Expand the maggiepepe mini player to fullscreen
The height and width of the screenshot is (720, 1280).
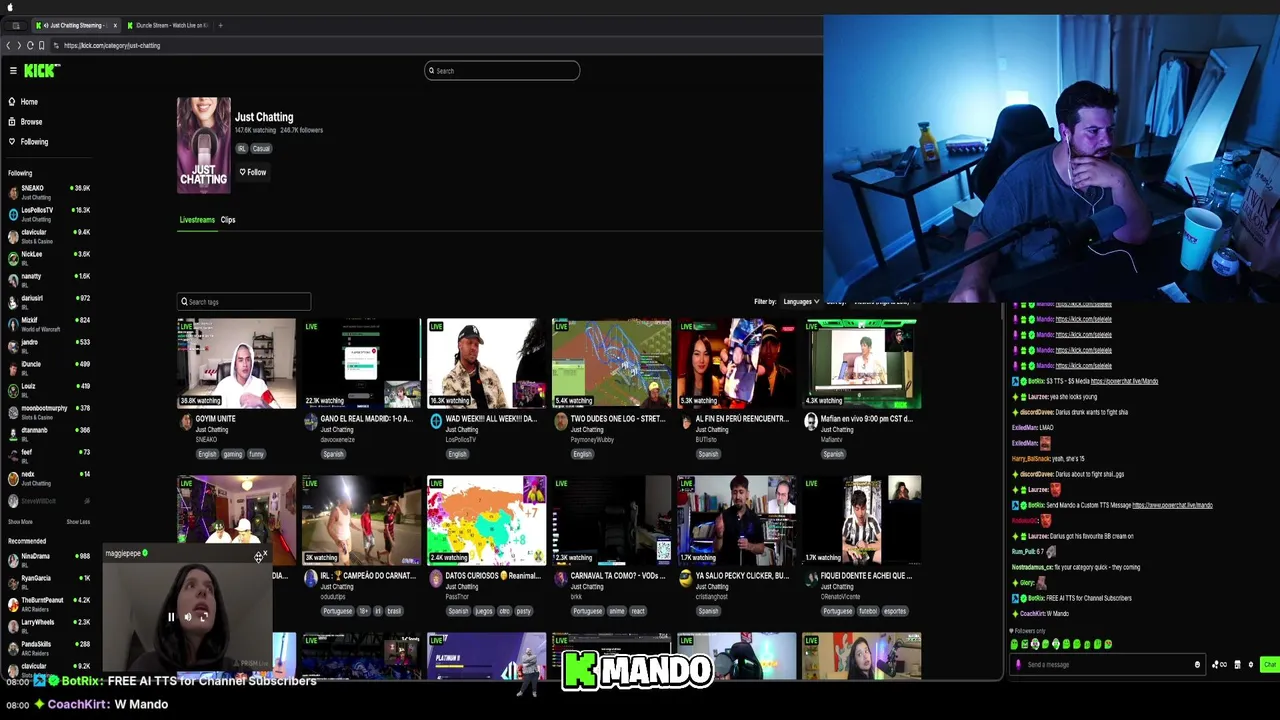point(203,618)
